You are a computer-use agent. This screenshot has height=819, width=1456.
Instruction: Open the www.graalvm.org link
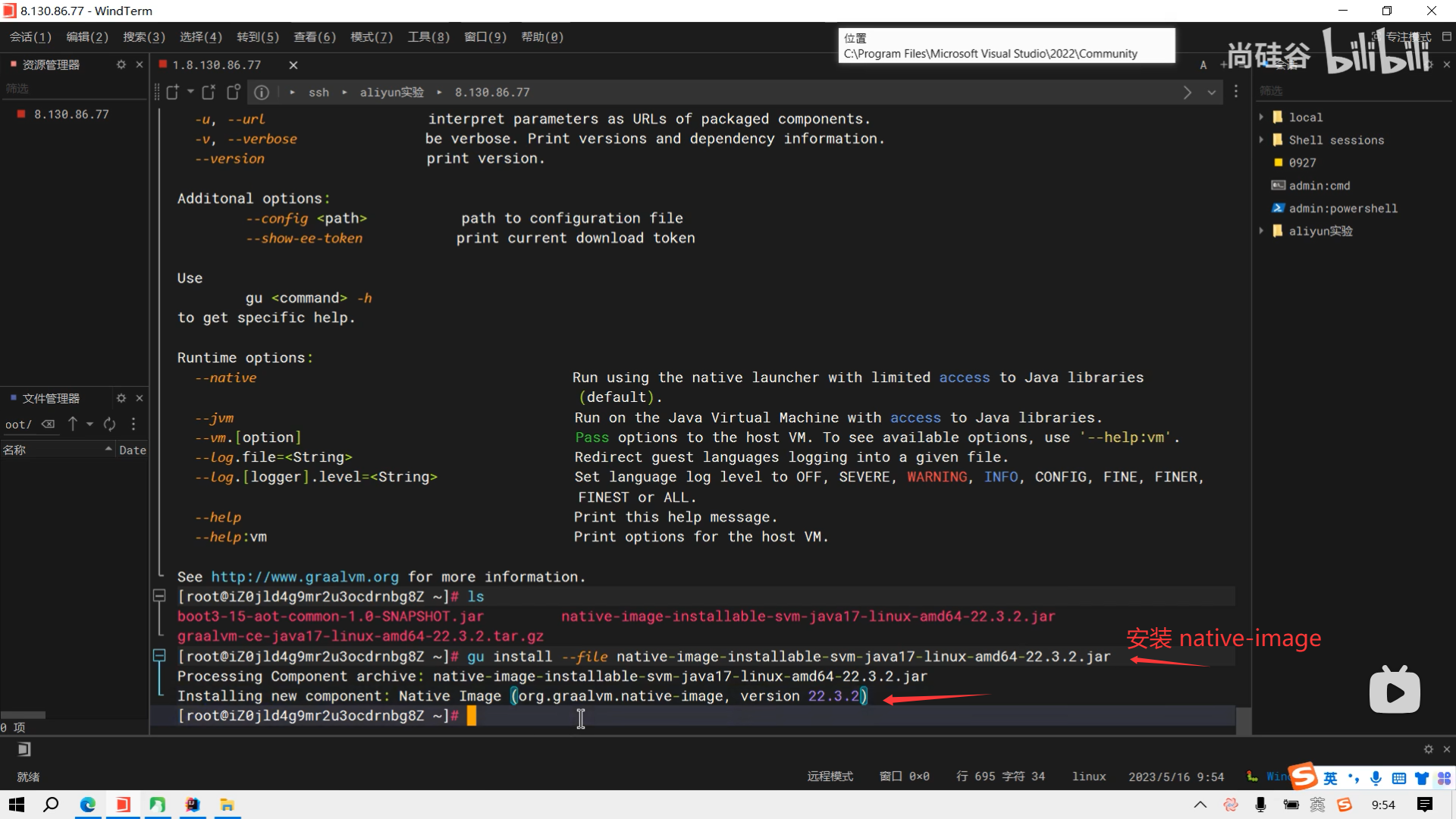305,577
